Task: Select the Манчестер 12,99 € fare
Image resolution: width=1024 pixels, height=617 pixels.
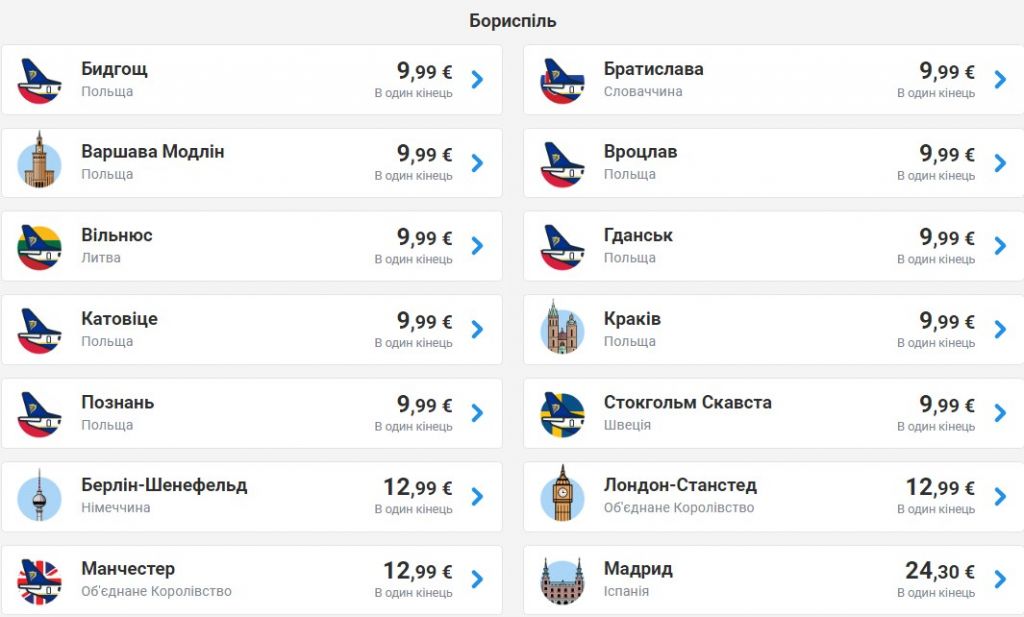Action: (x=417, y=571)
